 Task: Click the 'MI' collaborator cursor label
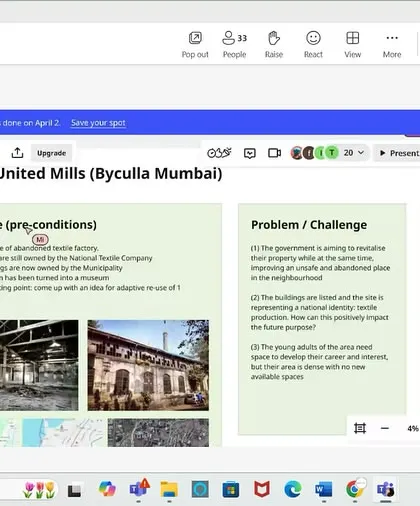click(x=40, y=239)
